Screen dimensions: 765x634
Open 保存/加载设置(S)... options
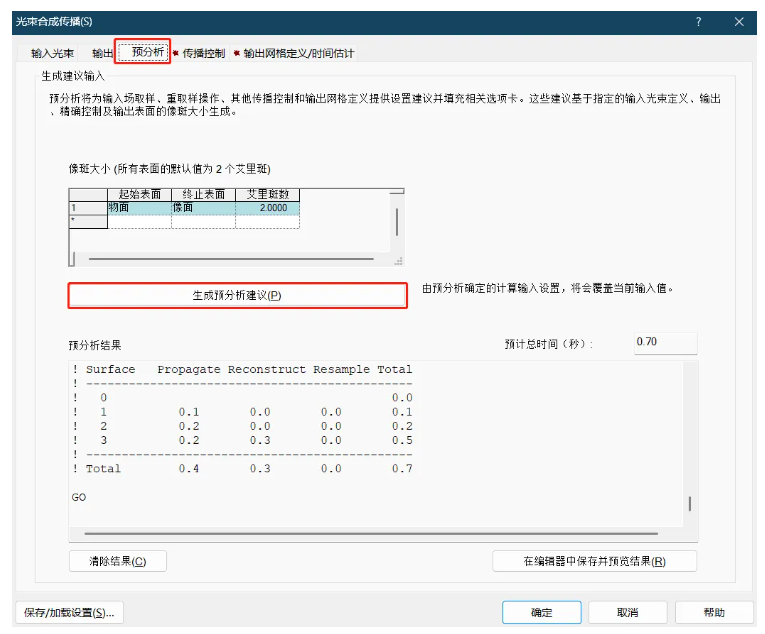(x=69, y=612)
